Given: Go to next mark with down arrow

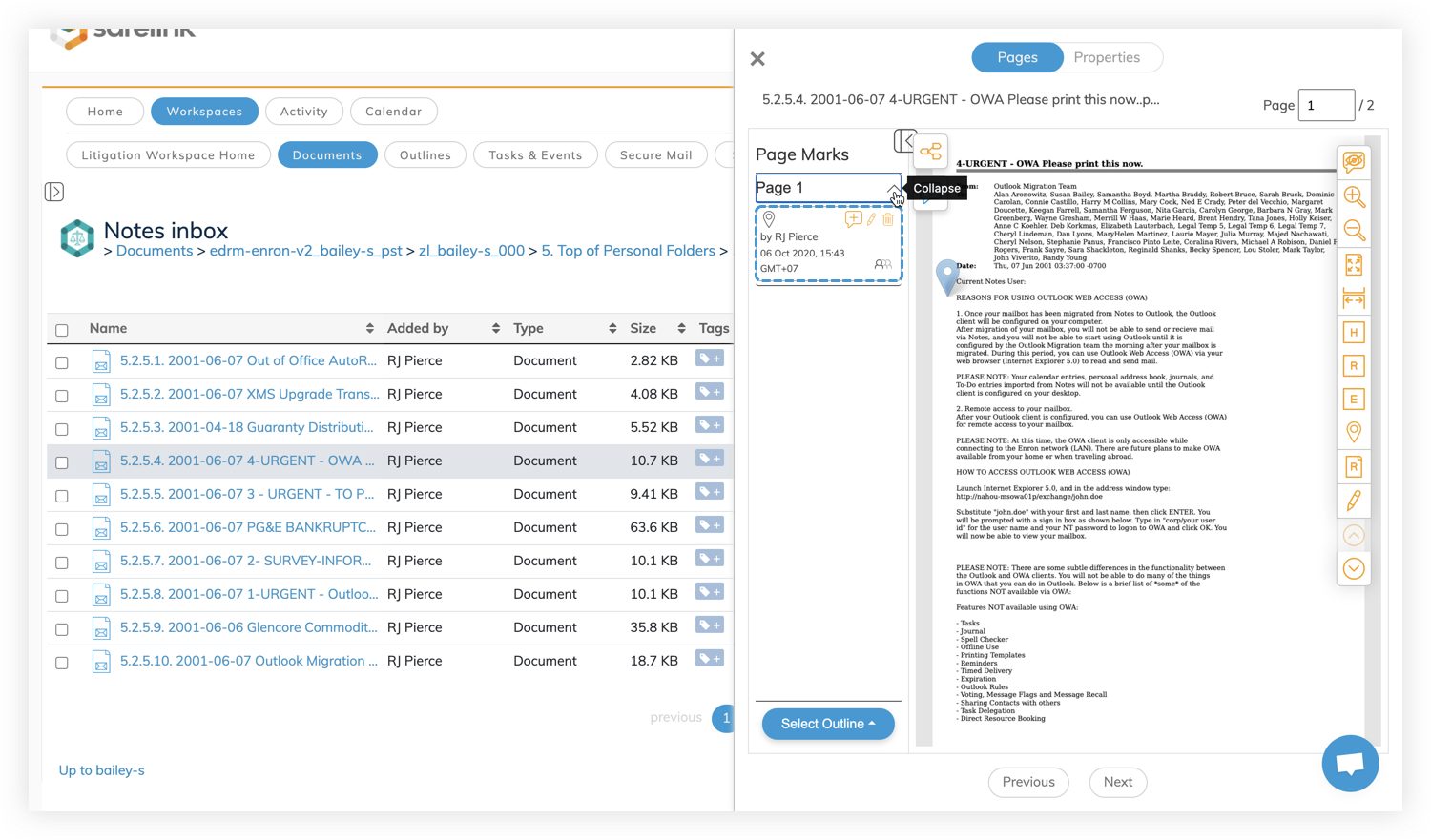Looking at the screenshot, I should point(1354,569).
